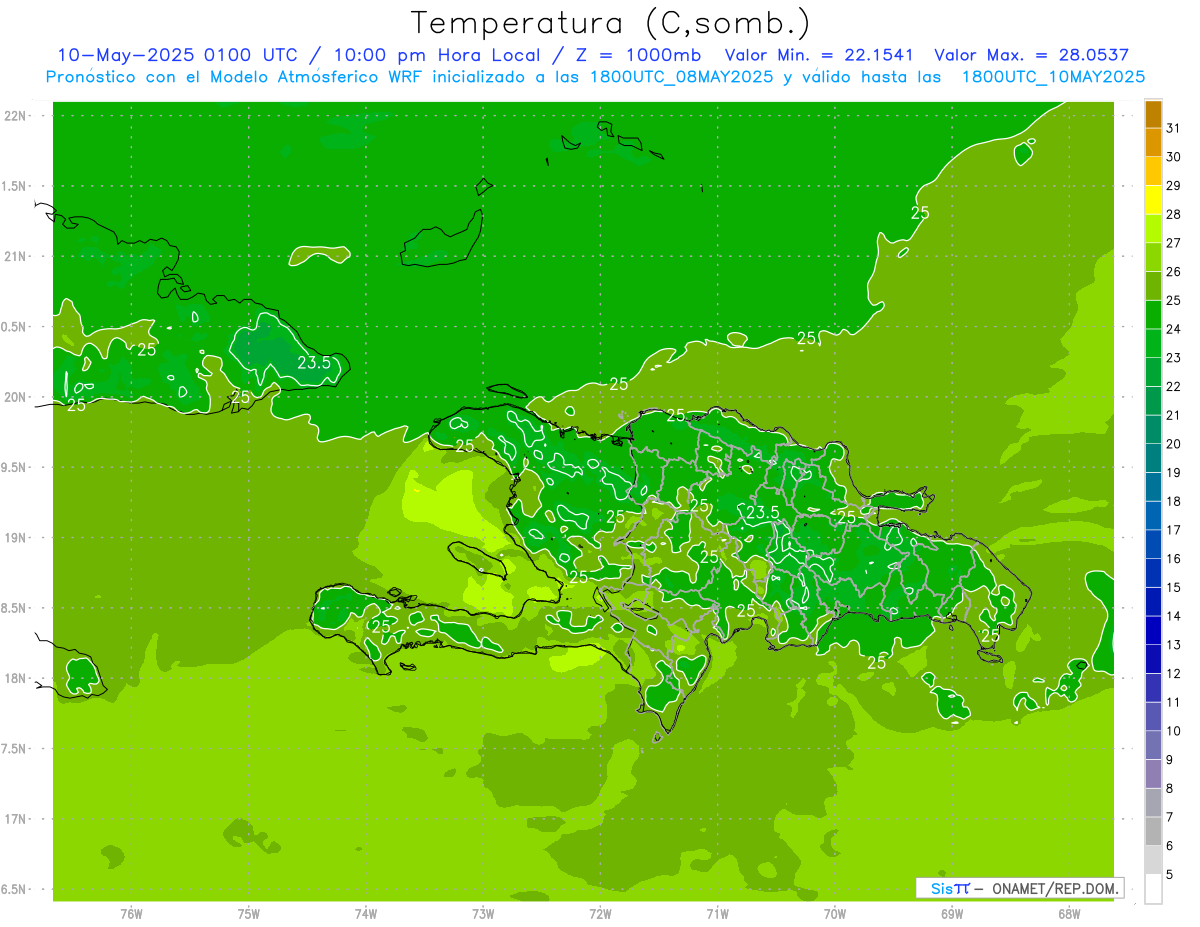Viewport: 1200px width, 927px height.
Task: Click the '18N' latitude axis label
Action: tap(16, 678)
